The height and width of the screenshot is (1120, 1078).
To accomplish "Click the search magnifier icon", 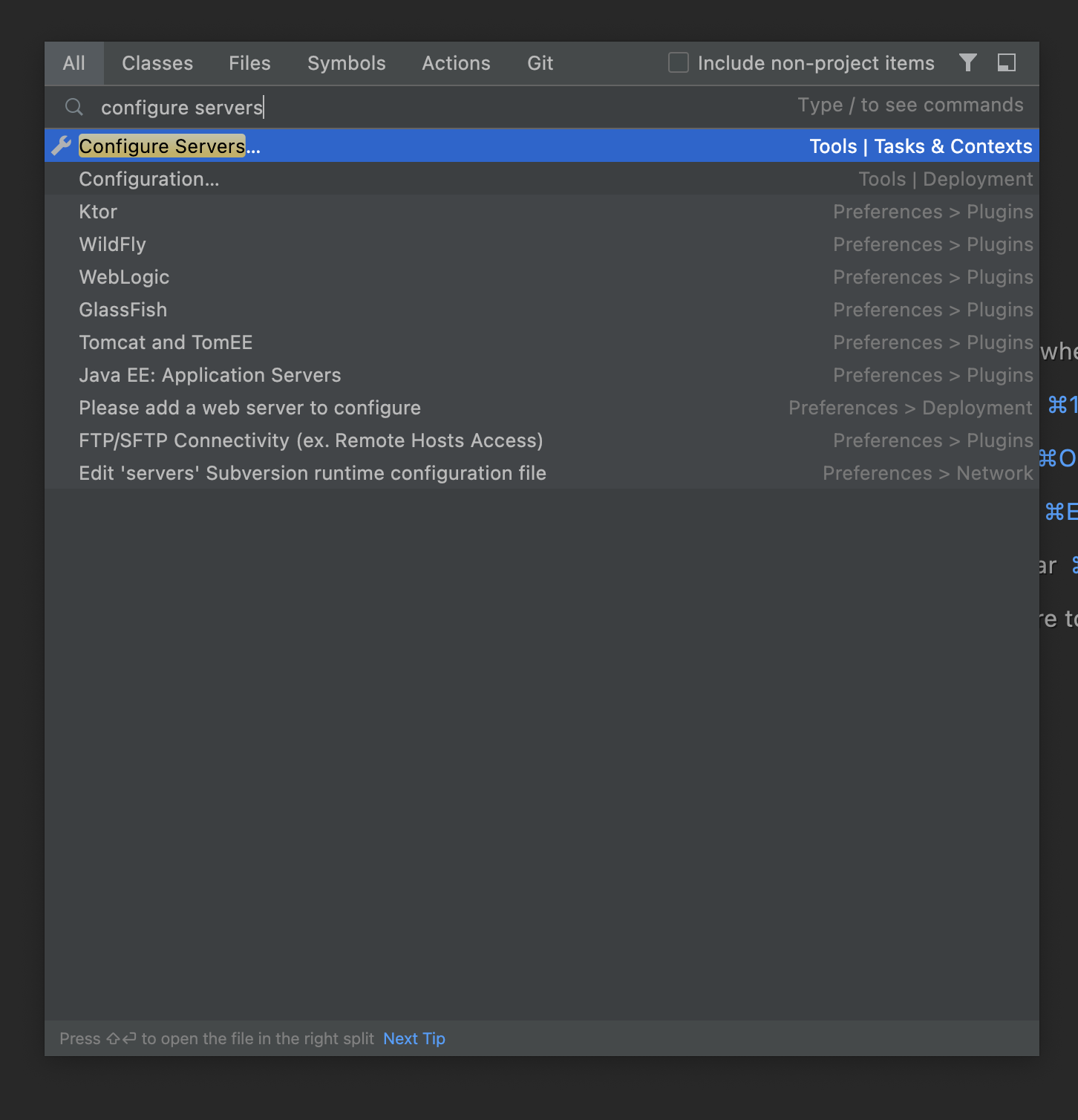I will (74, 108).
